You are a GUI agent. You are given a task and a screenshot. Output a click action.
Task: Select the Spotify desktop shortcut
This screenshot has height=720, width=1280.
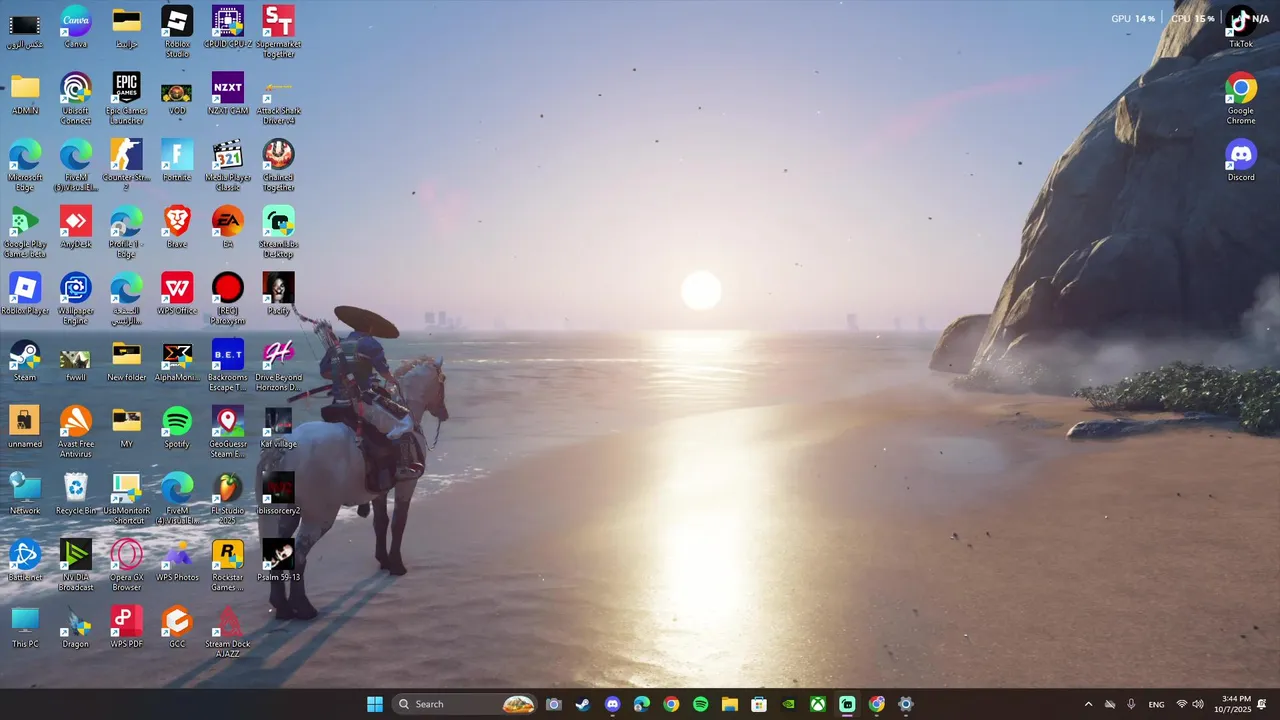tap(177, 427)
